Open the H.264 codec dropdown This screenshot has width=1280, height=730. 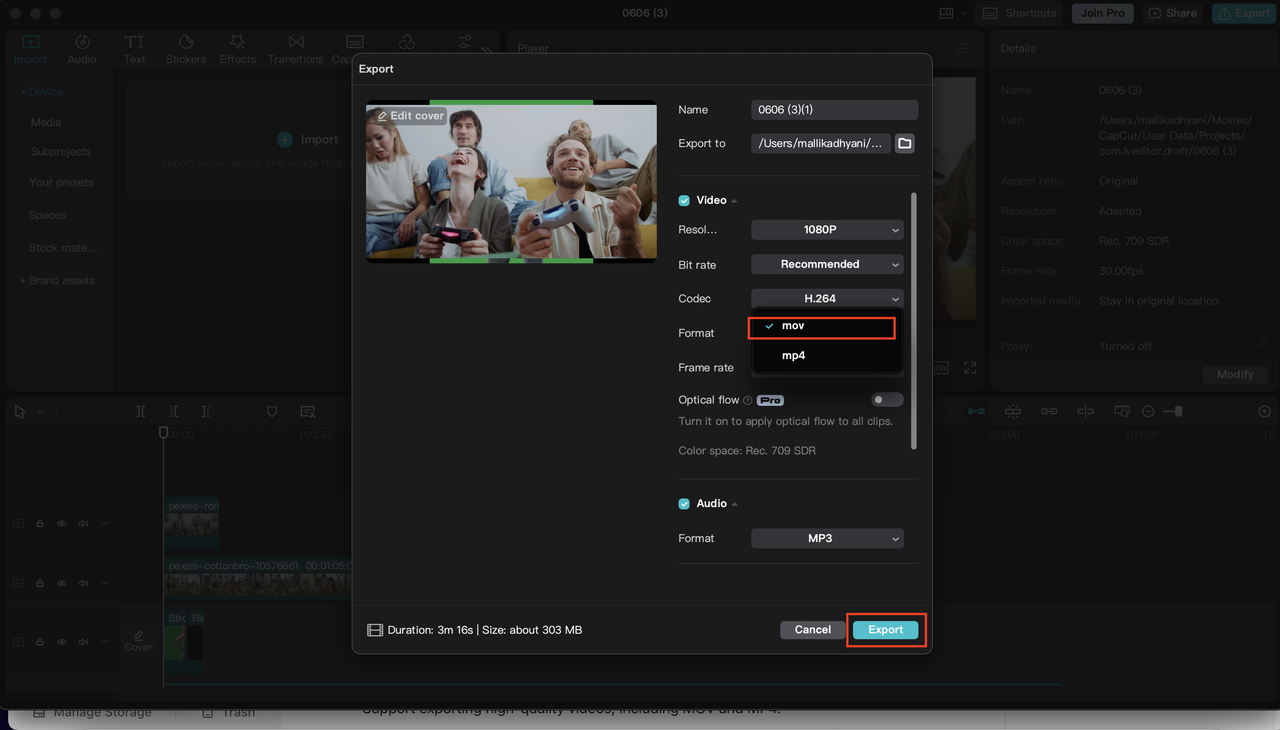click(827, 298)
